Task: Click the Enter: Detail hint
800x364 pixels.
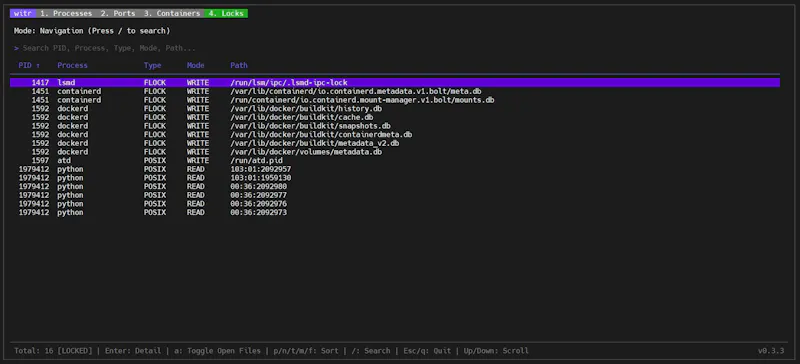Action: point(133,351)
